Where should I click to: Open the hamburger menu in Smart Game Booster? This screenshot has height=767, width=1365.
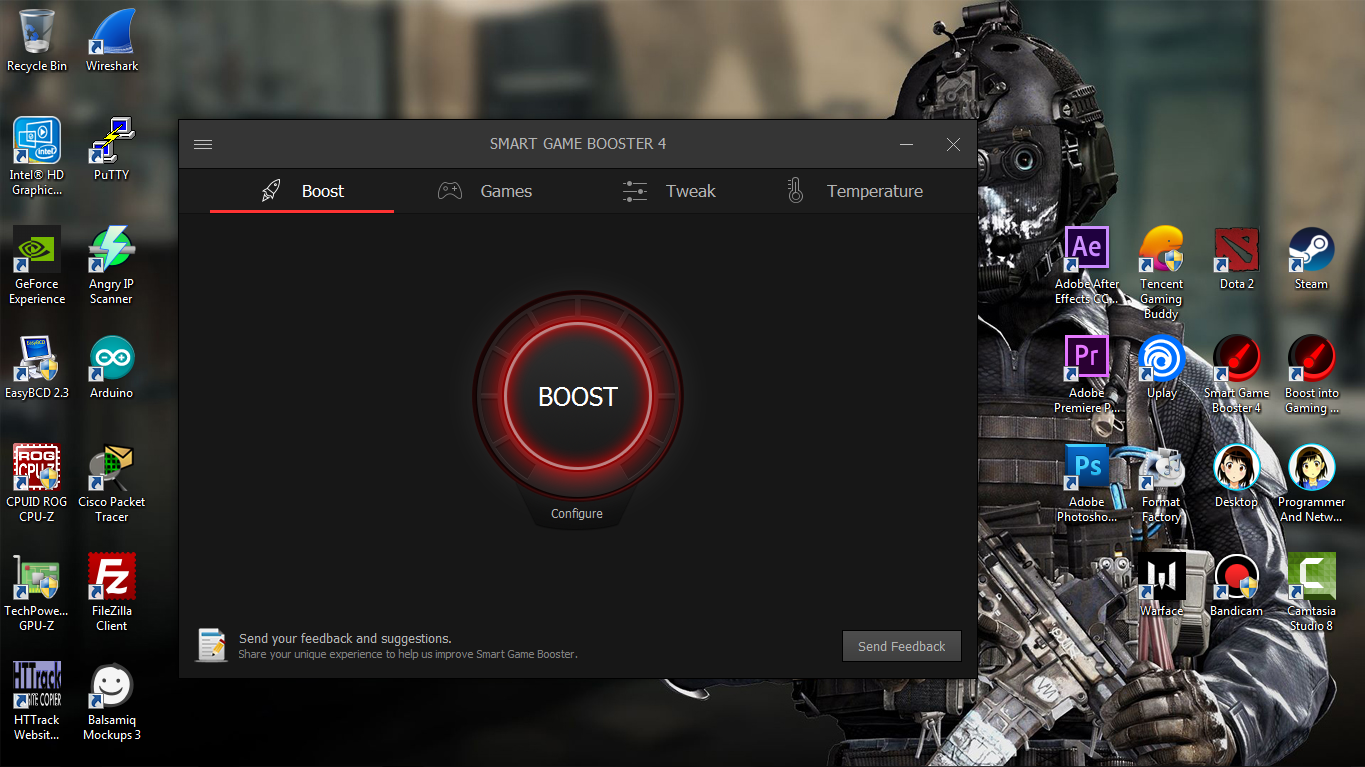pyautogui.click(x=202, y=143)
